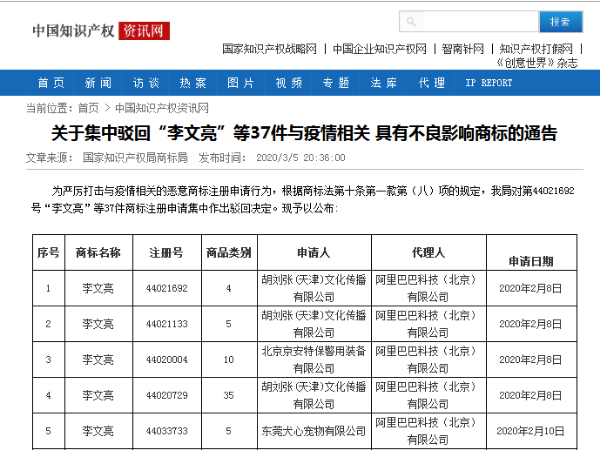Click registration number 44021692
Image resolution: width=600 pixels, height=450 pixels.
coord(167,288)
